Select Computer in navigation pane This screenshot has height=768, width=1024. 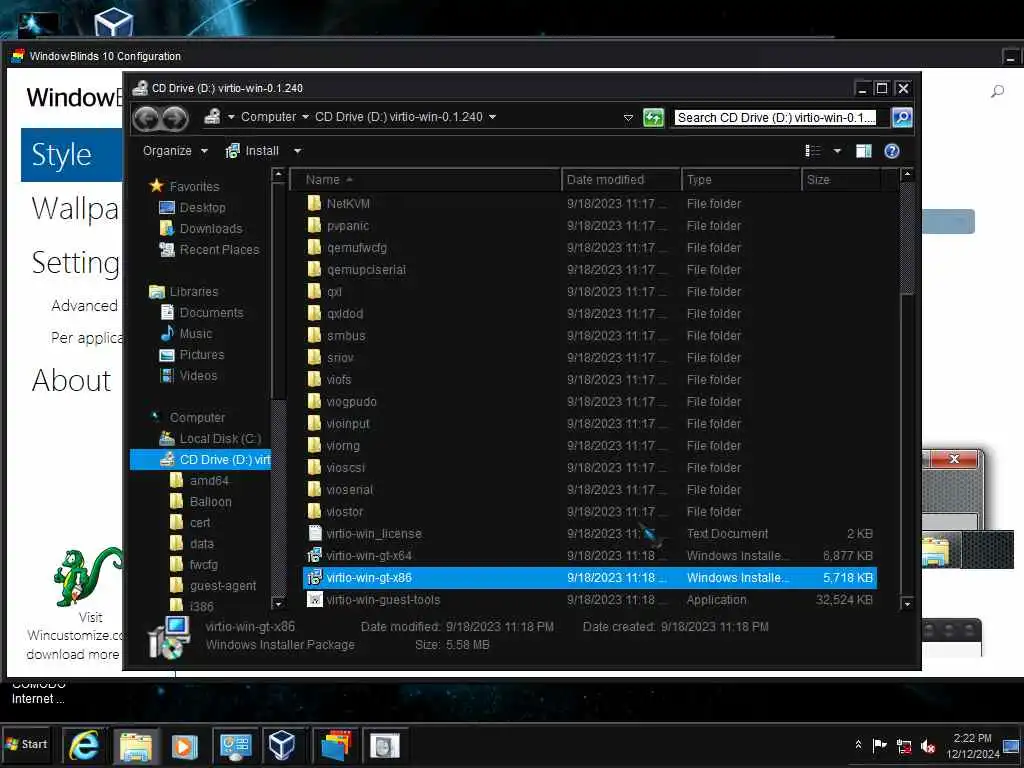(197, 417)
